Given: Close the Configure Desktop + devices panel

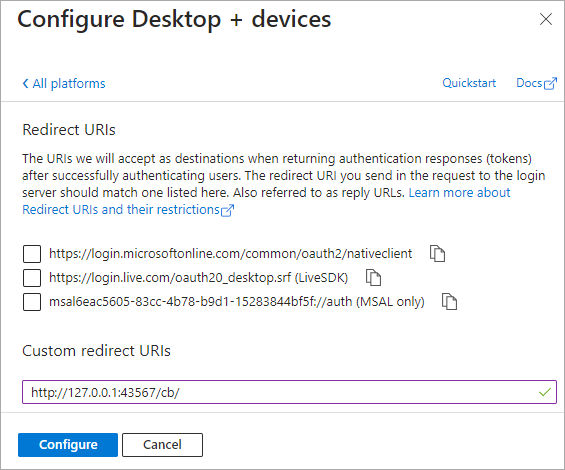Looking at the screenshot, I should point(546,19).
